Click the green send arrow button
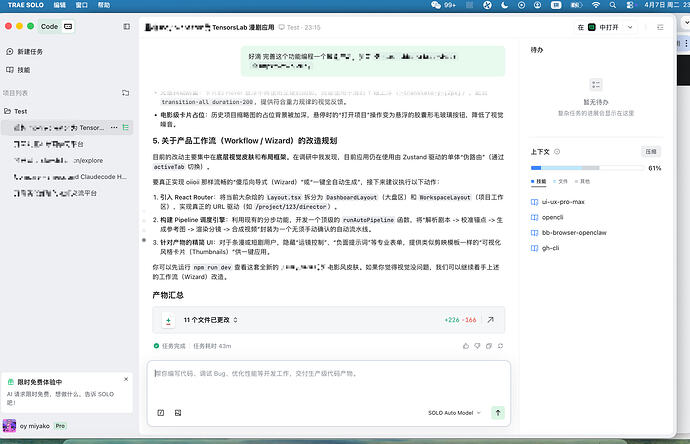Image resolution: width=690 pixels, height=444 pixels. click(498, 413)
